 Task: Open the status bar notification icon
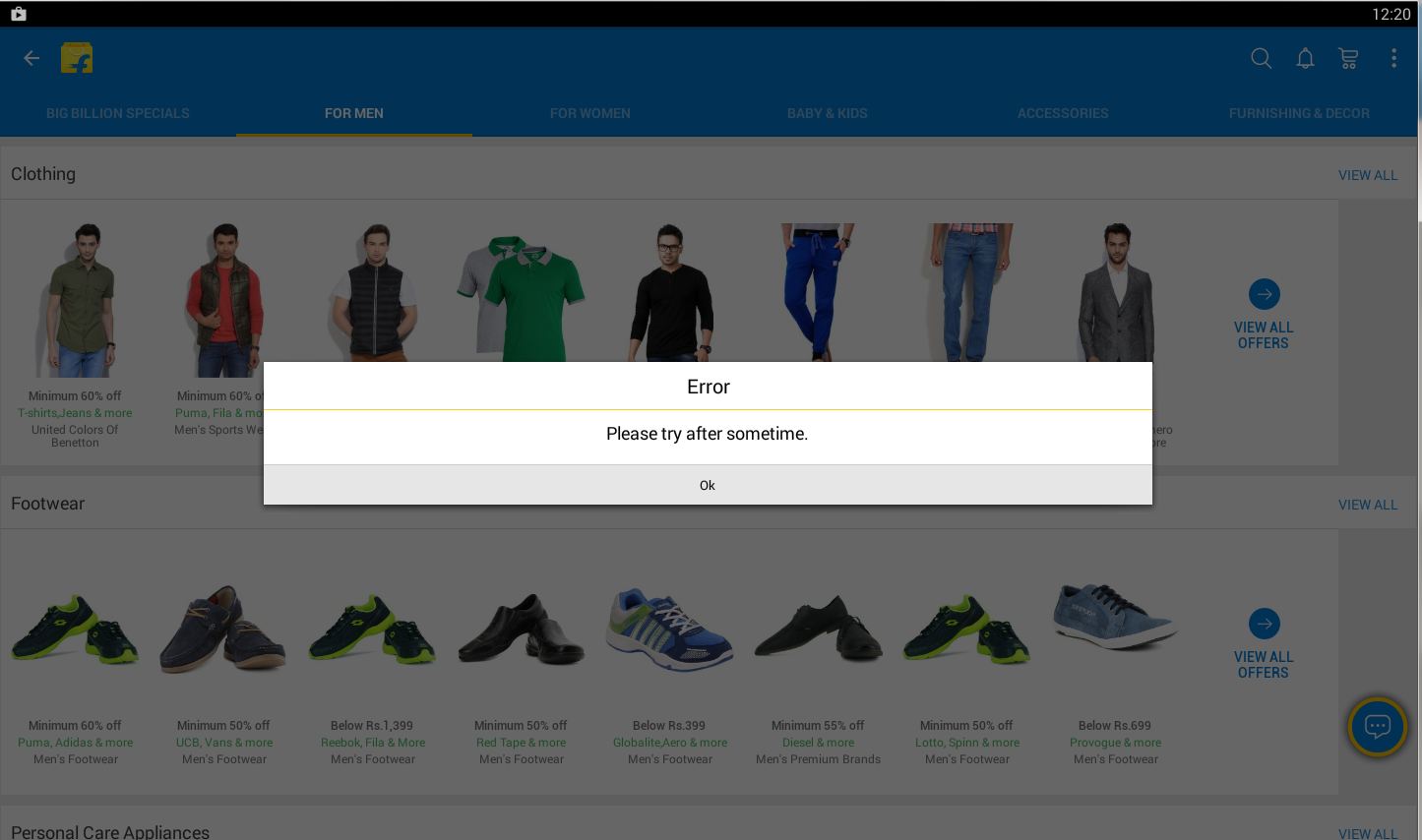[18, 14]
